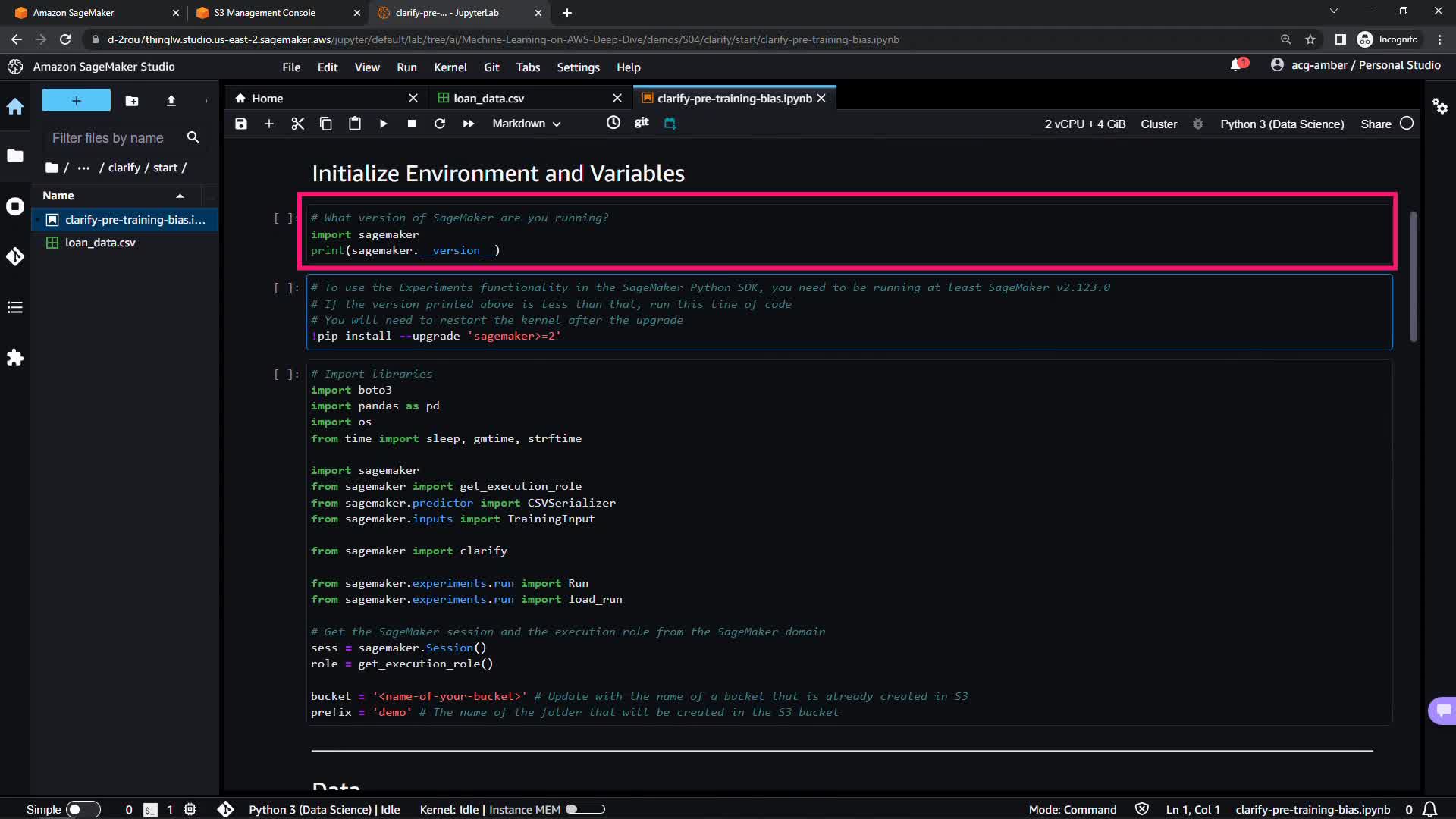Click the Share button
The height and width of the screenshot is (819, 1456).
[1376, 124]
